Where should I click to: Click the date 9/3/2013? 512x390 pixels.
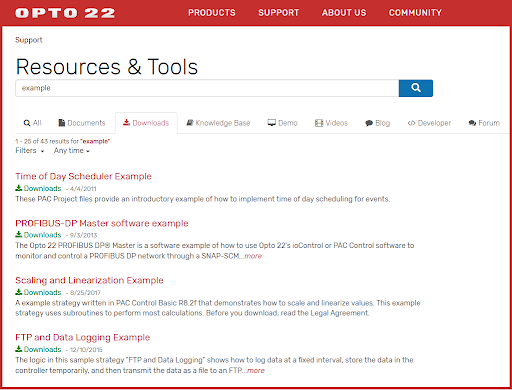point(83,235)
